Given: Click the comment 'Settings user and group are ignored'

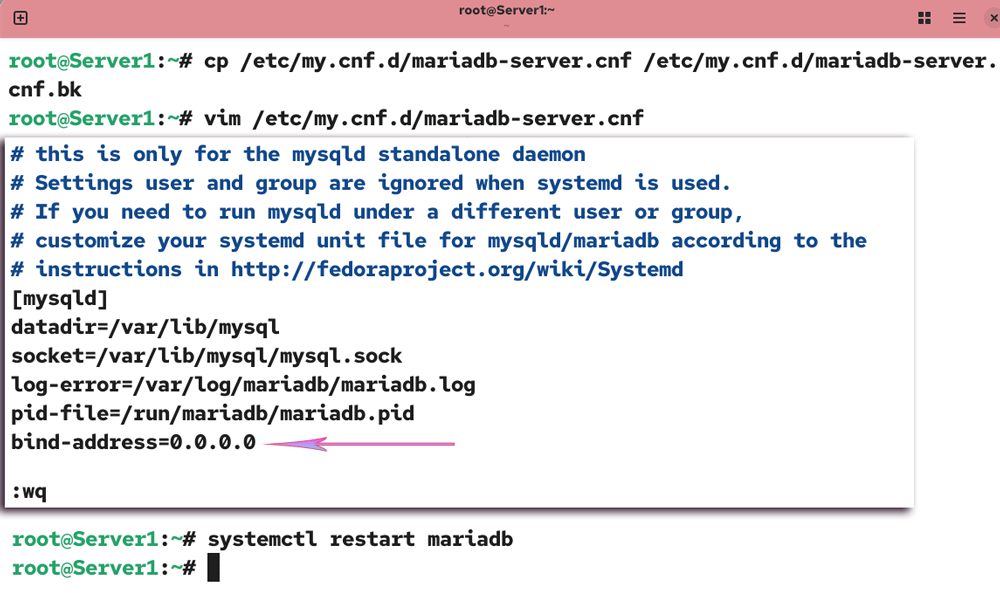Looking at the screenshot, I should pyautogui.click(x=371, y=183).
